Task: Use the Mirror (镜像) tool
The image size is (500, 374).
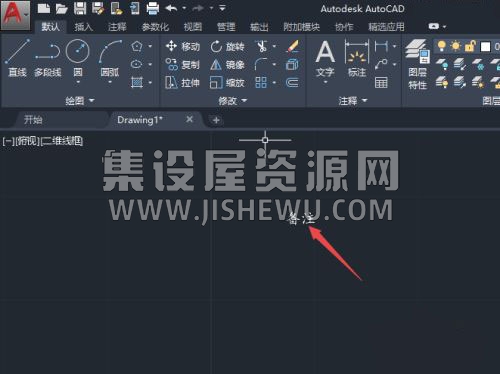Action: [227, 65]
